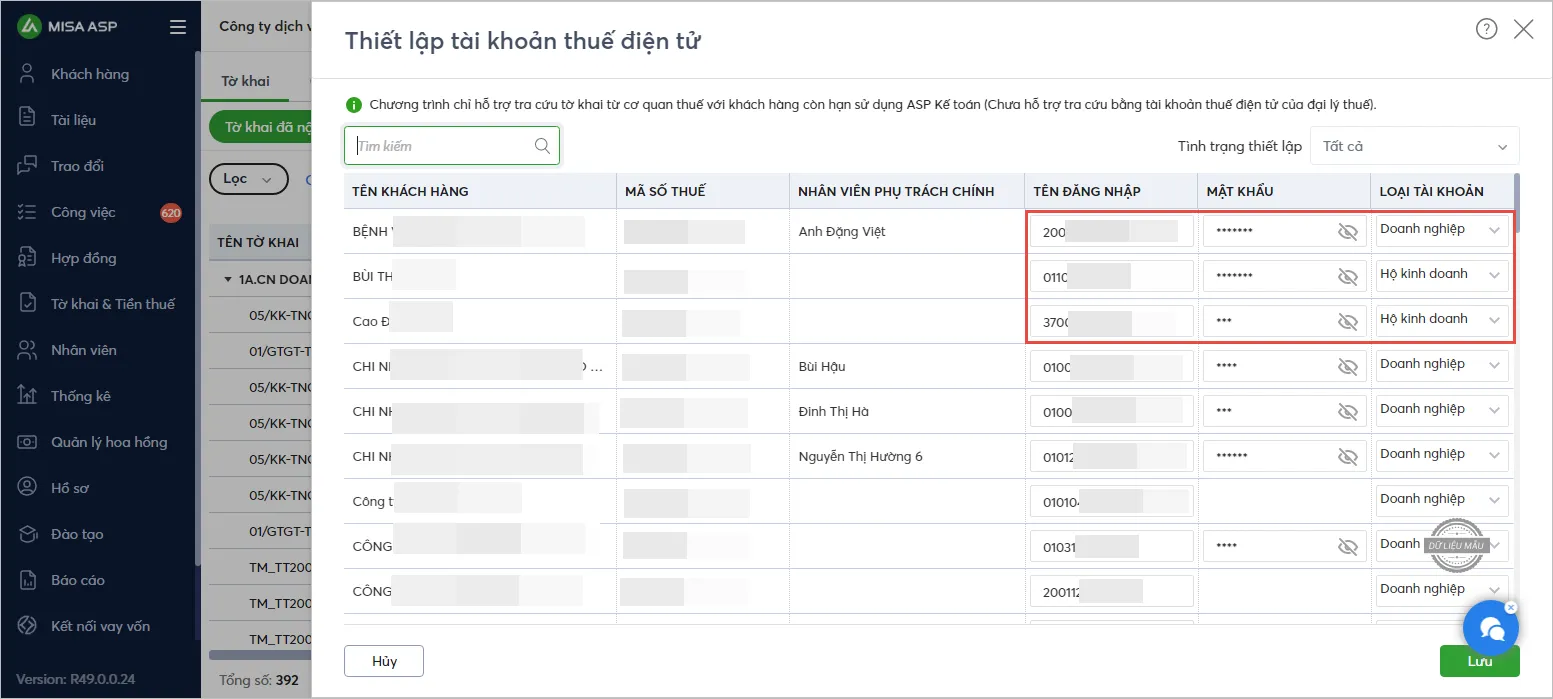Screen dimensions: 1553x699
Task: Open the Tình trạng thiết lập dropdown
Action: pos(1414,146)
